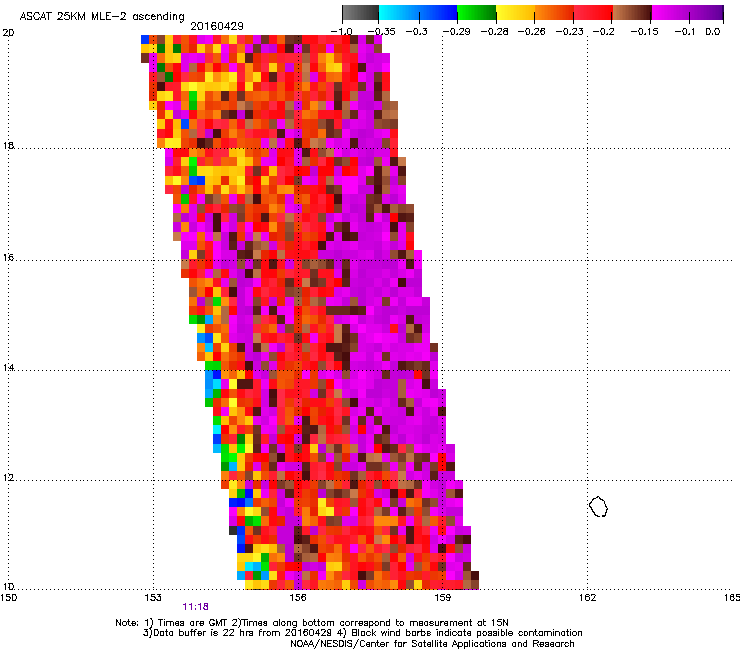This screenshot has height=650, width=740.
Task: Click the -1.0 color scale label
Action: coord(341,32)
